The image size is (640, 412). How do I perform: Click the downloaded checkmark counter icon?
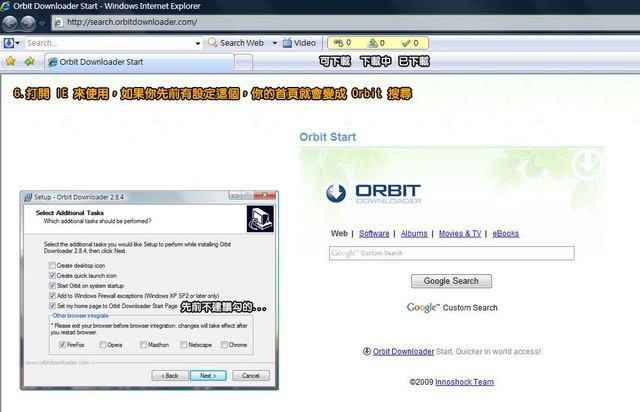(x=406, y=43)
